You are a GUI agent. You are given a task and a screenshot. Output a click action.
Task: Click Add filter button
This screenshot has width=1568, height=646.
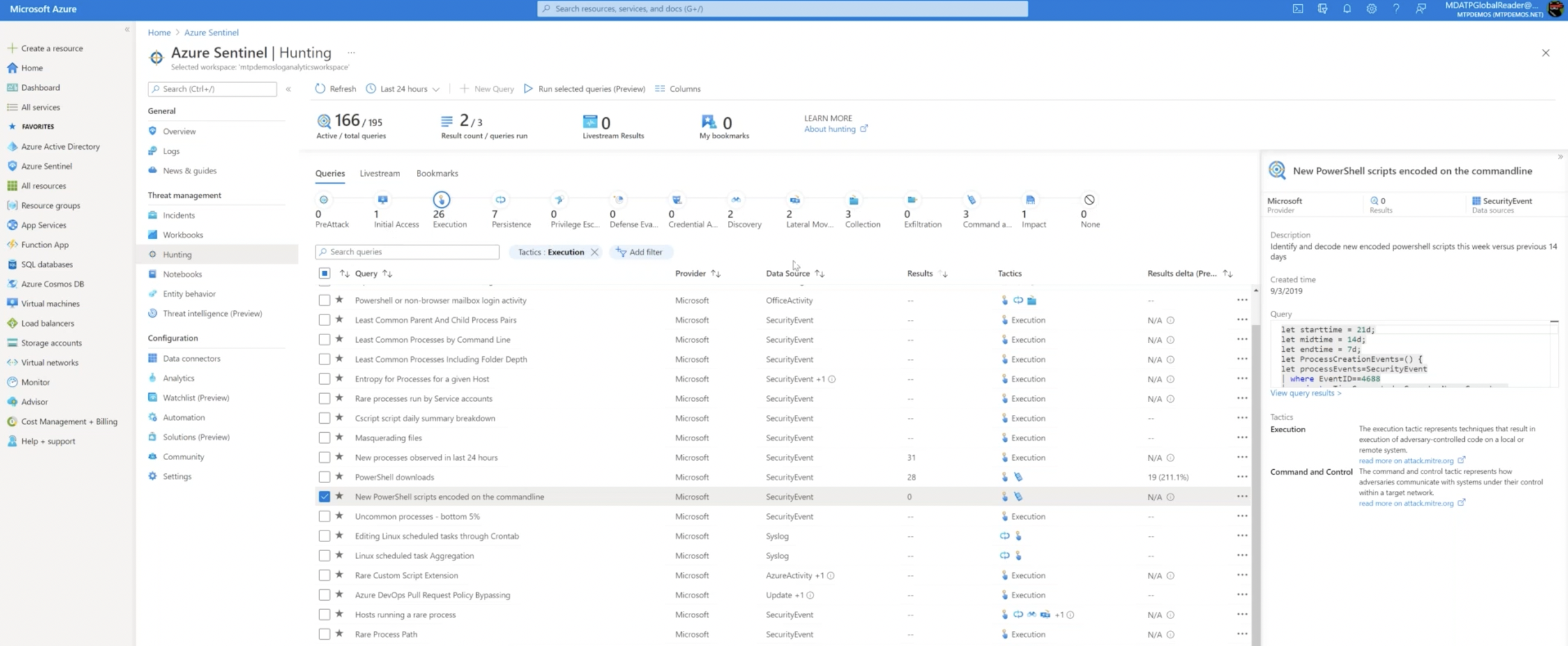click(640, 252)
